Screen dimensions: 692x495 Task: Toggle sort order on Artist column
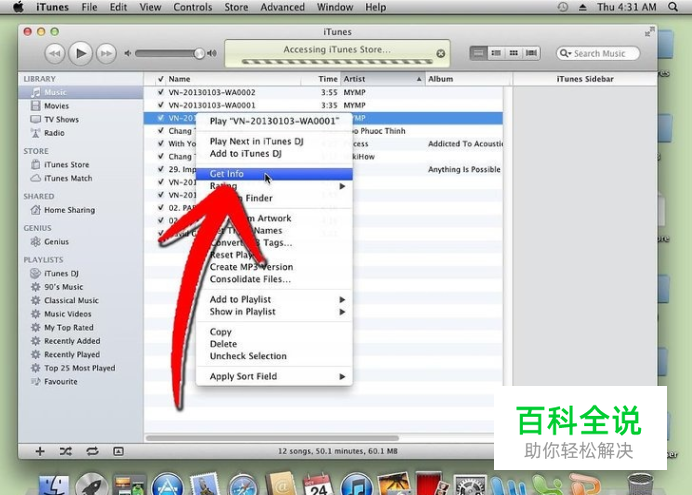point(383,79)
